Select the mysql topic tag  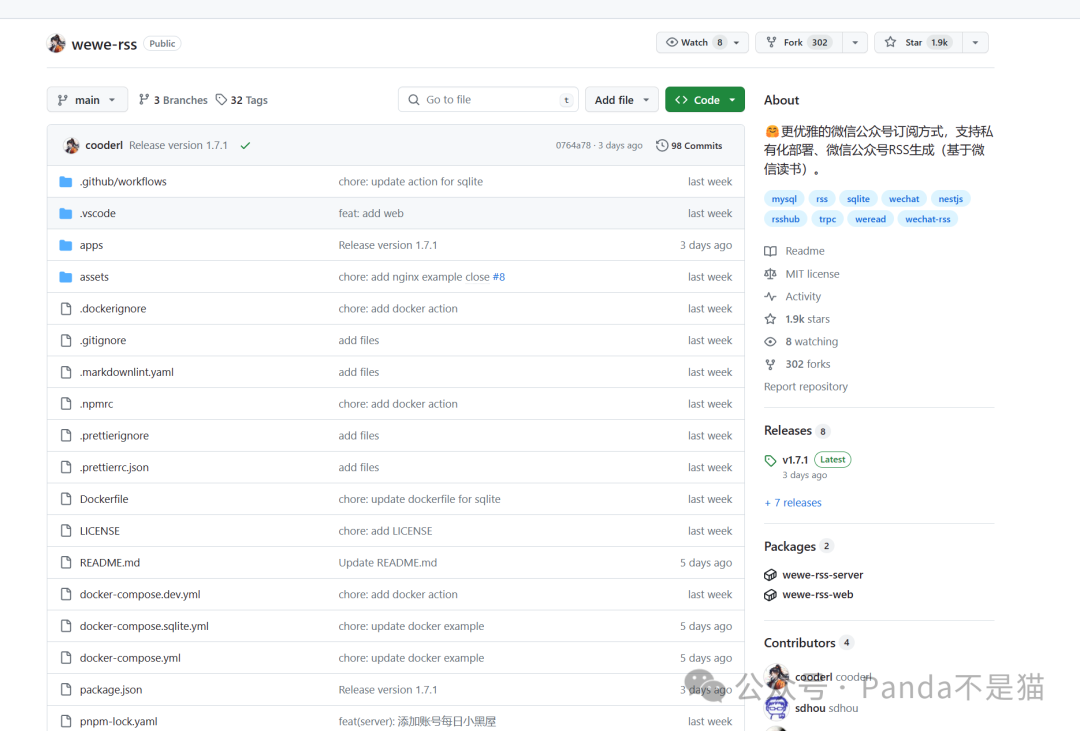pyautogui.click(x=784, y=198)
